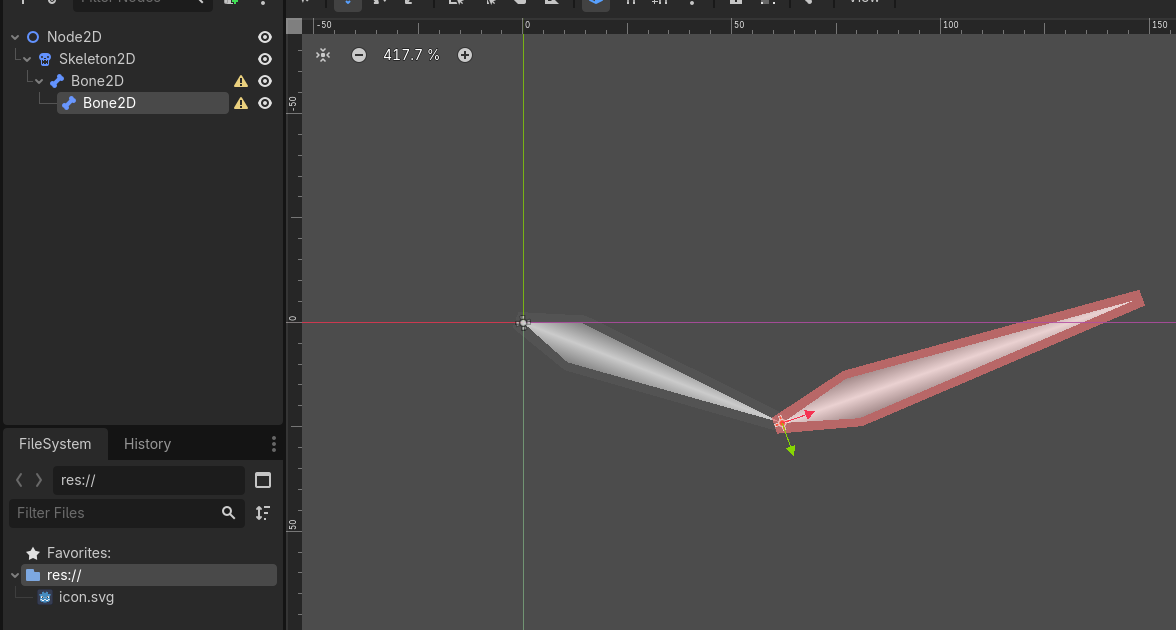Open the file sort options icon
Image resolution: width=1176 pixels, height=630 pixels.
(263, 513)
